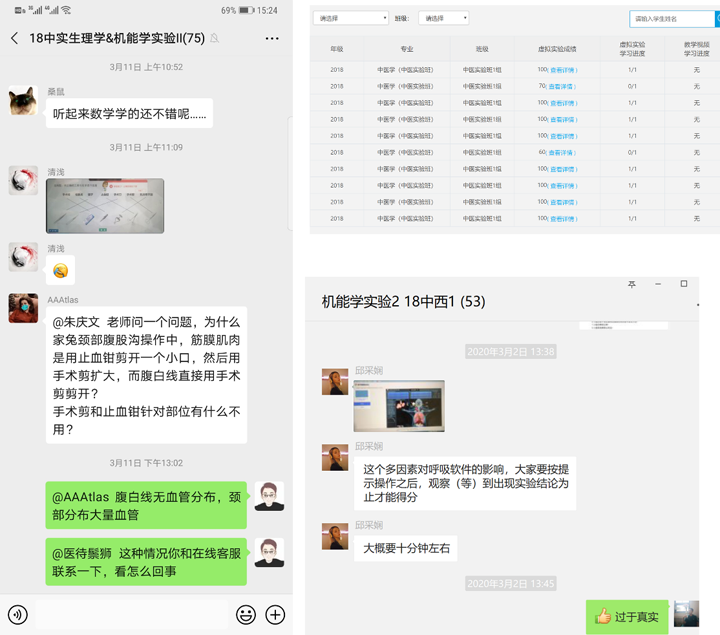Tap the back arrow in group chat header
The width and height of the screenshot is (720, 635).
14,38
